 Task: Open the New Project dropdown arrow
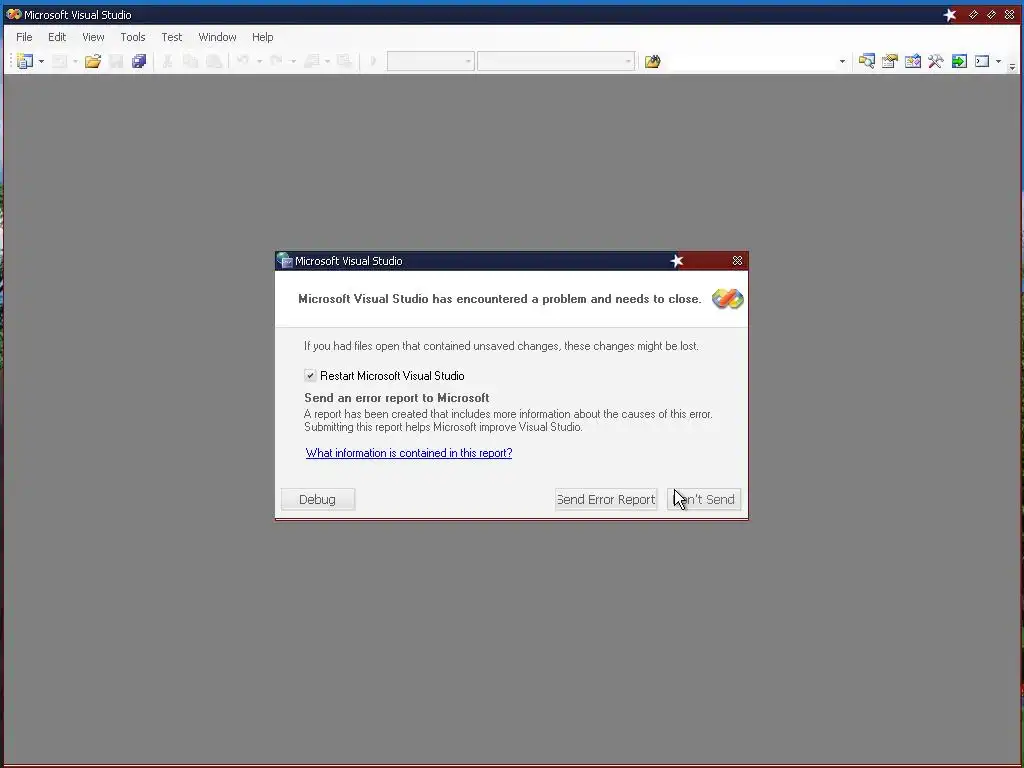pyautogui.click(x=41, y=61)
